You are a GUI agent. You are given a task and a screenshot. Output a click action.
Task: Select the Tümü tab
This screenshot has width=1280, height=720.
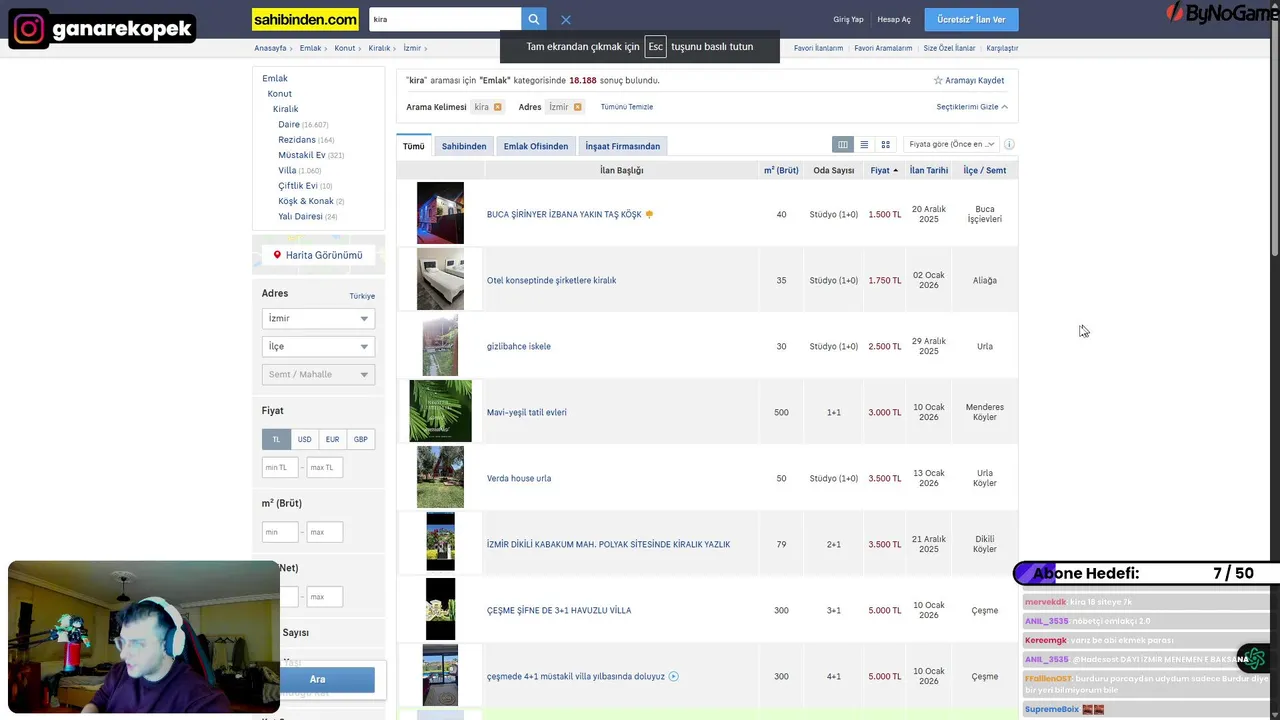pyautogui.click(x=413, y=146)
